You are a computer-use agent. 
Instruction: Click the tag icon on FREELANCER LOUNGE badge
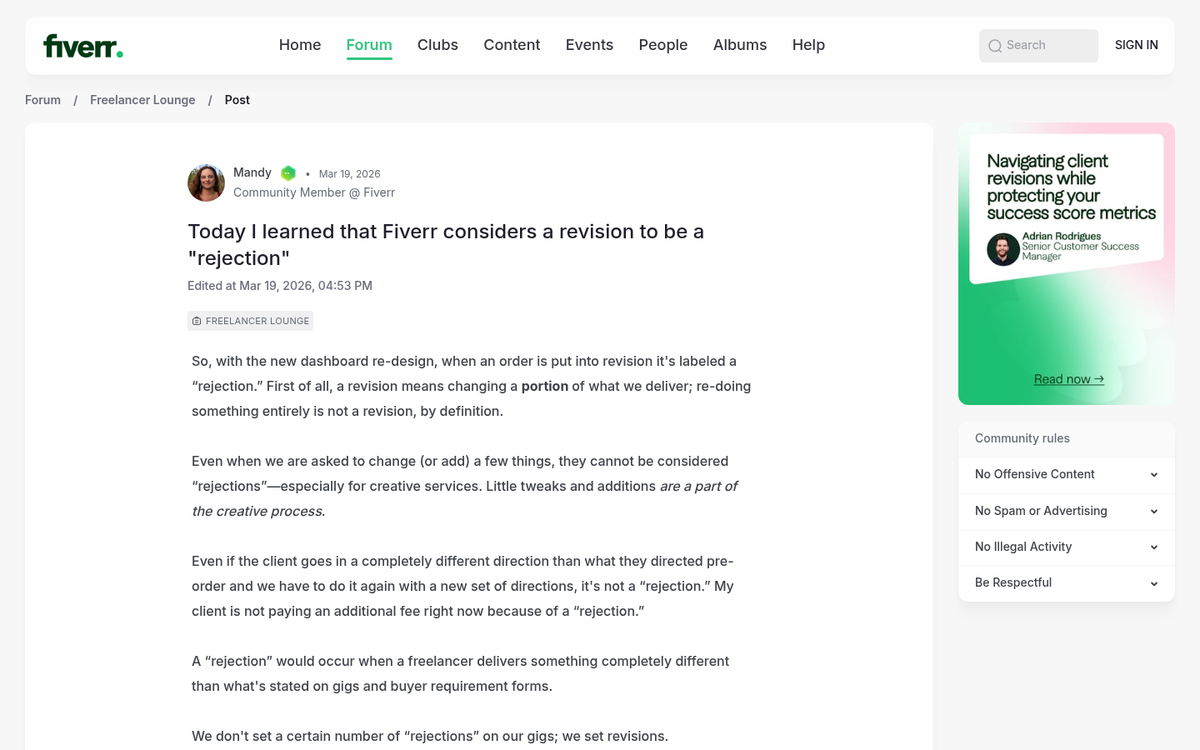[196, 320]
